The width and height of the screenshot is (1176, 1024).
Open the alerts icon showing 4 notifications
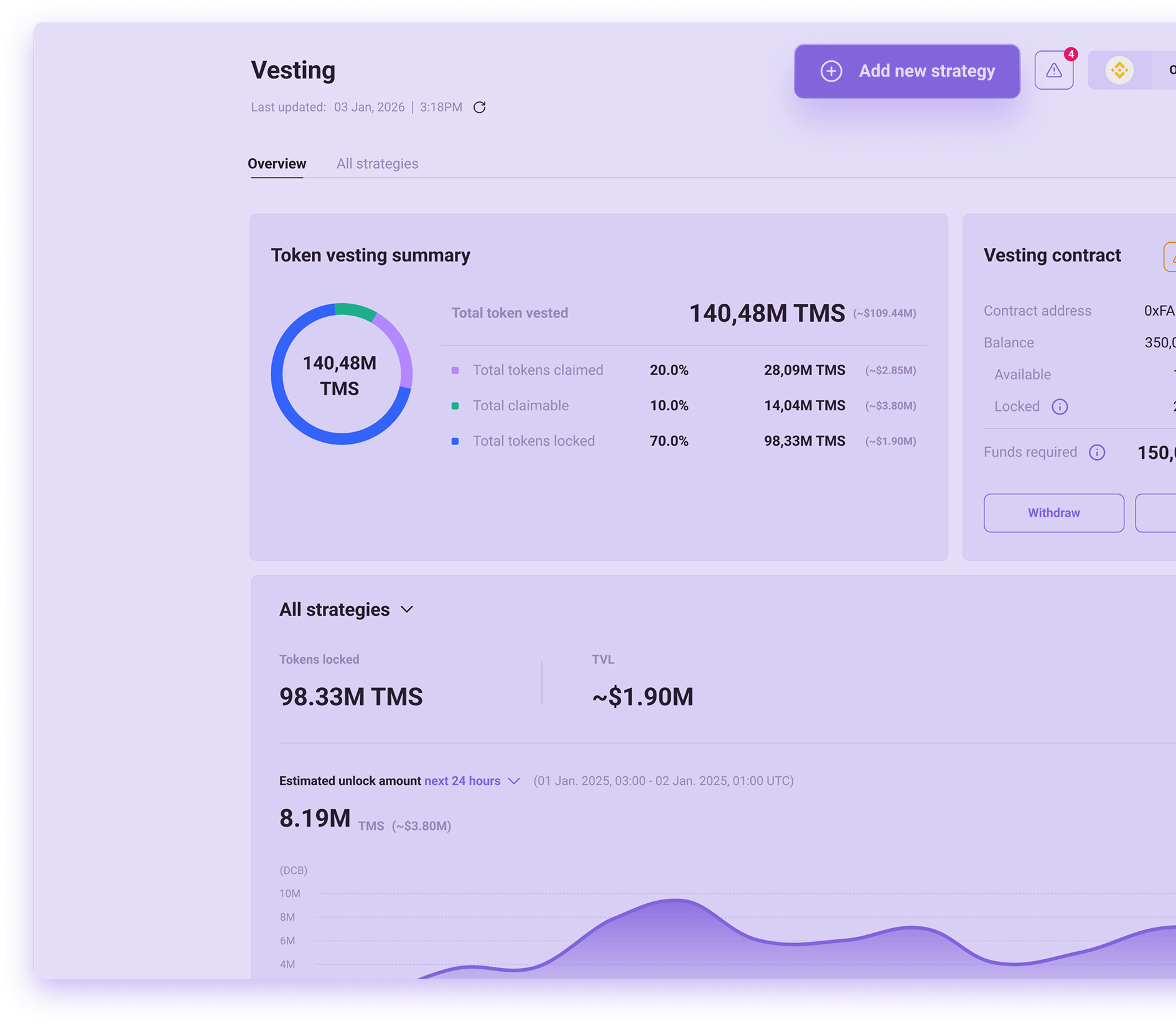click(1053, 70)
